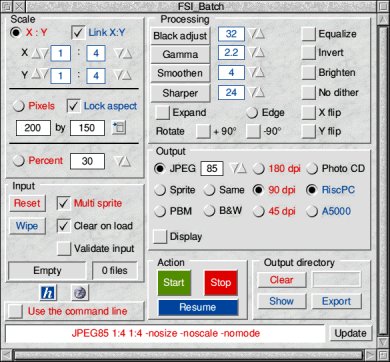This screenshot has height=362, width=390.
Task: Select 45 dpi resolution
Action: [x=258, y=211]
